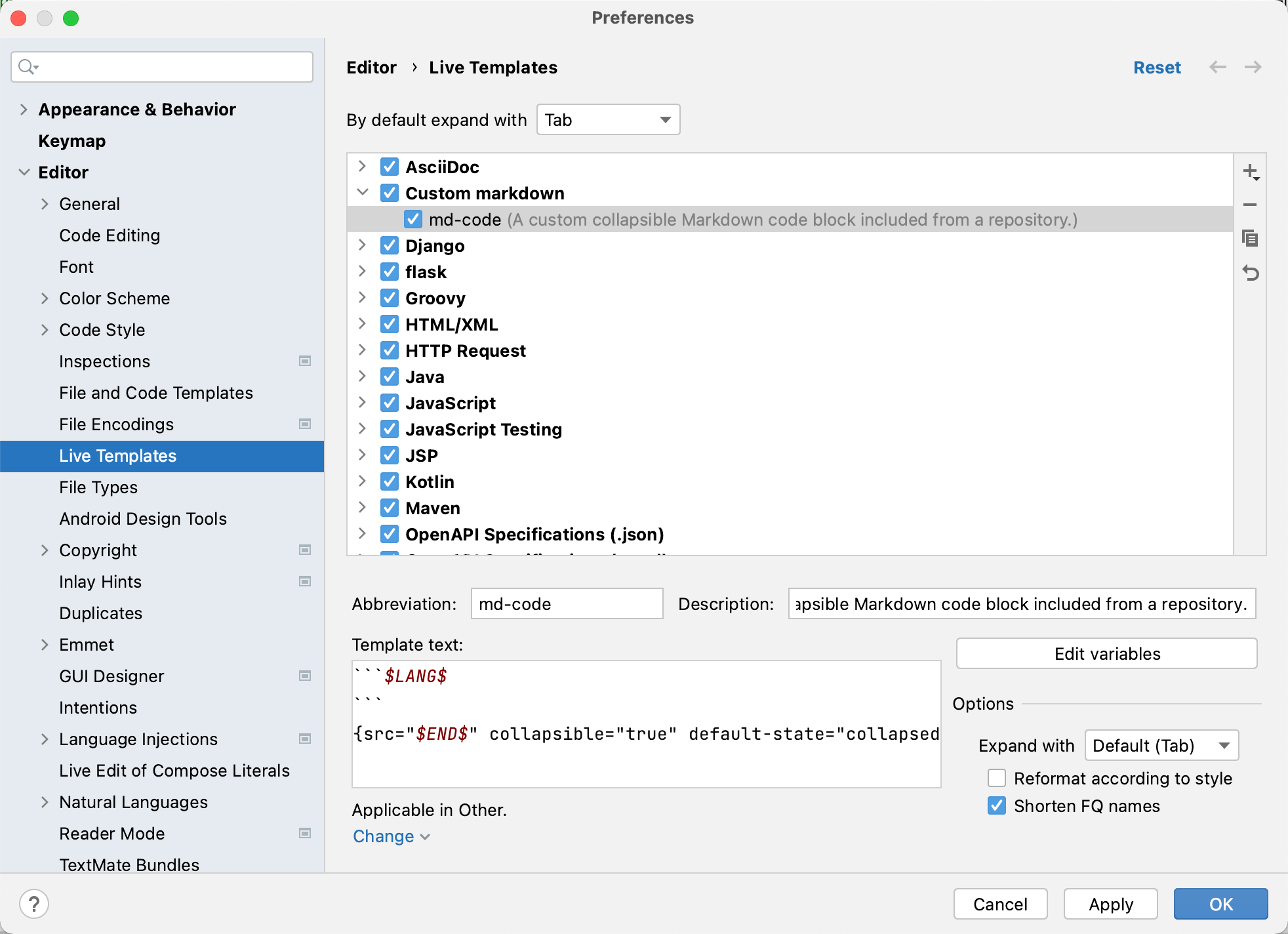Select Keymap in the settings sidebar
Viewport: 1288px width, 934px height.
click(x=72, y=141)
